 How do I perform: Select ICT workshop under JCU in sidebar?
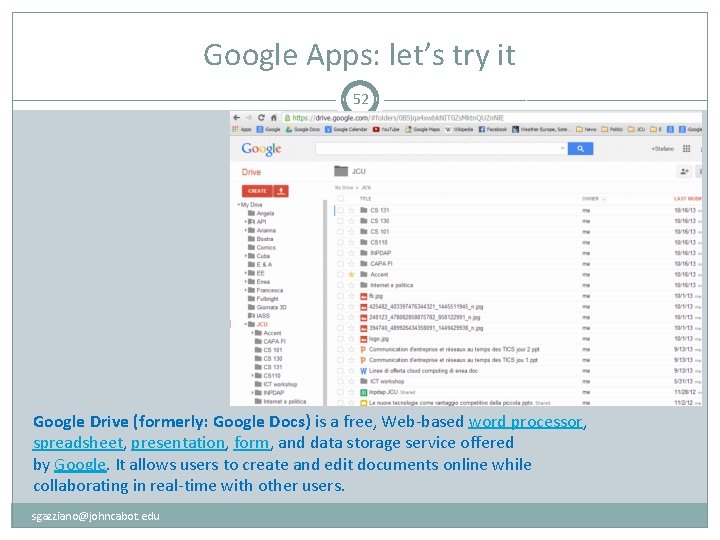point(276,384)
